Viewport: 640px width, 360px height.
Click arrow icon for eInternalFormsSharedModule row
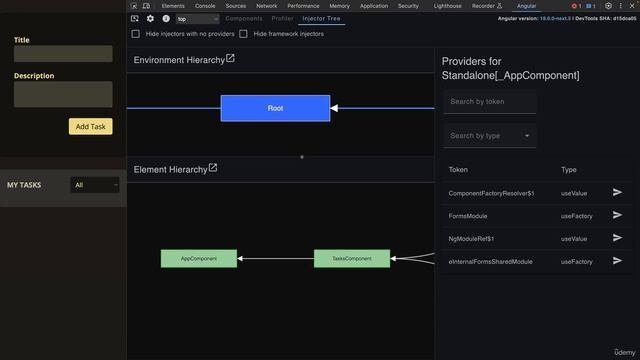pyautogui.click(x=617, y=261)
